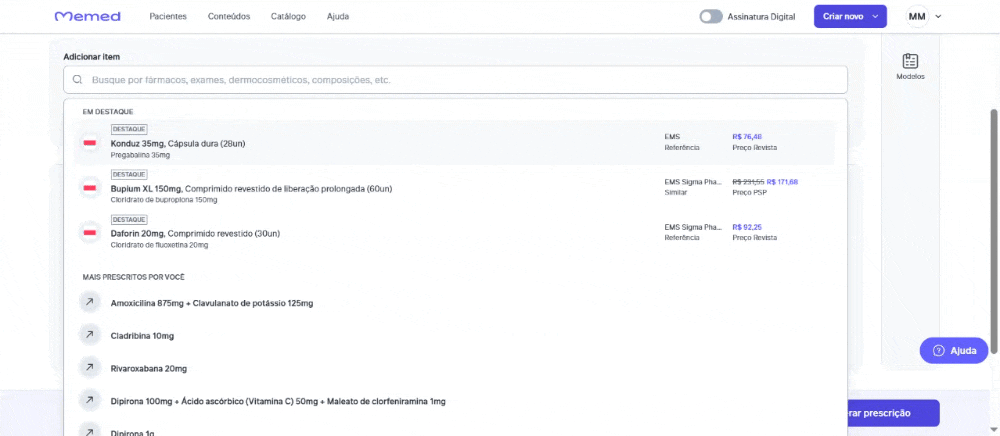Click the Konduz price R$ 76,48
Image resolution: width=1000 pixels, height=436 pixels.
tap(747, 136)
